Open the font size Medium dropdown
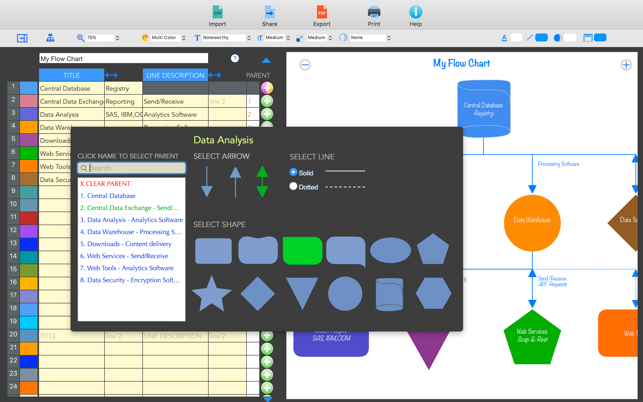 pyautogui.click(x=277, y=38)
